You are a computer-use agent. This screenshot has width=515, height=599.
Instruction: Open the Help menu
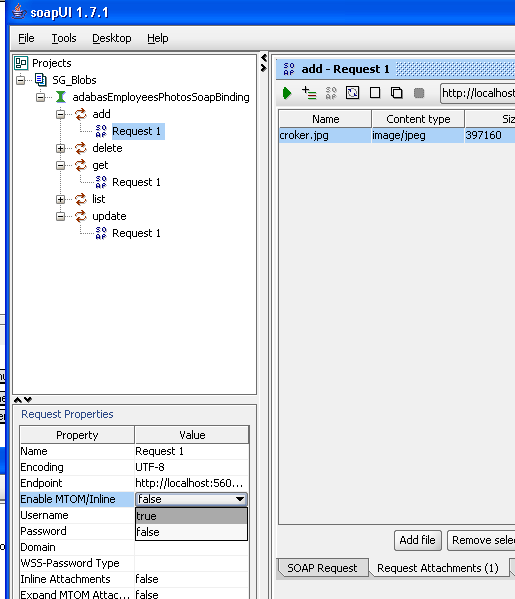[x=158, y=38]
